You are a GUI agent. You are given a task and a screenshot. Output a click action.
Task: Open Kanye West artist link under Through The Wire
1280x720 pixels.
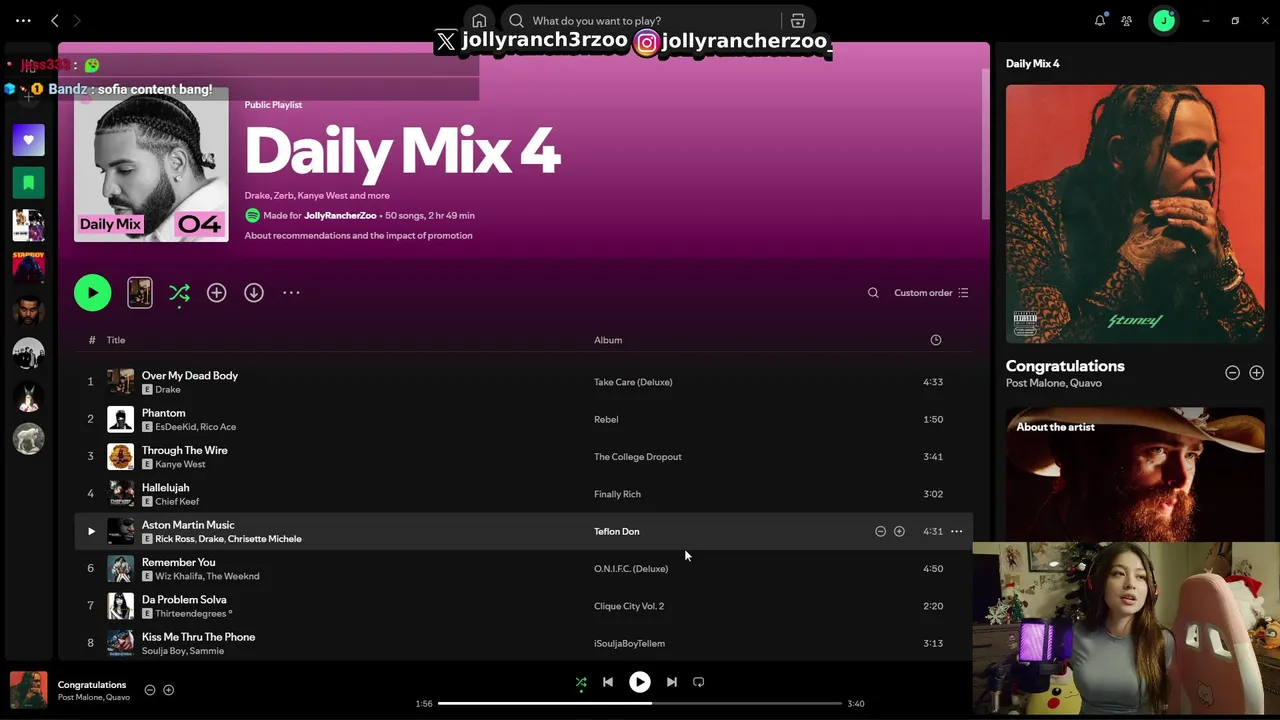[180, 464]
